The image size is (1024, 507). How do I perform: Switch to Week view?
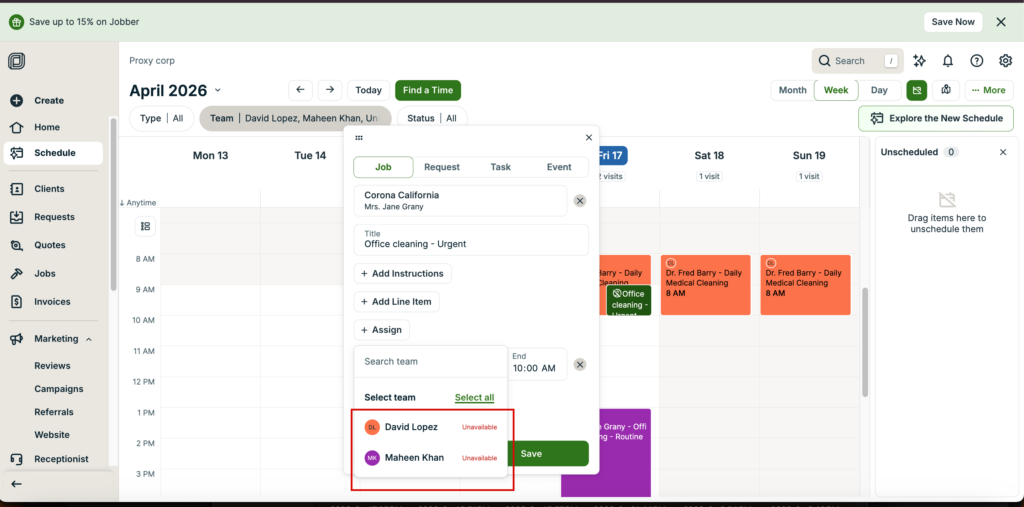point(836,90)
